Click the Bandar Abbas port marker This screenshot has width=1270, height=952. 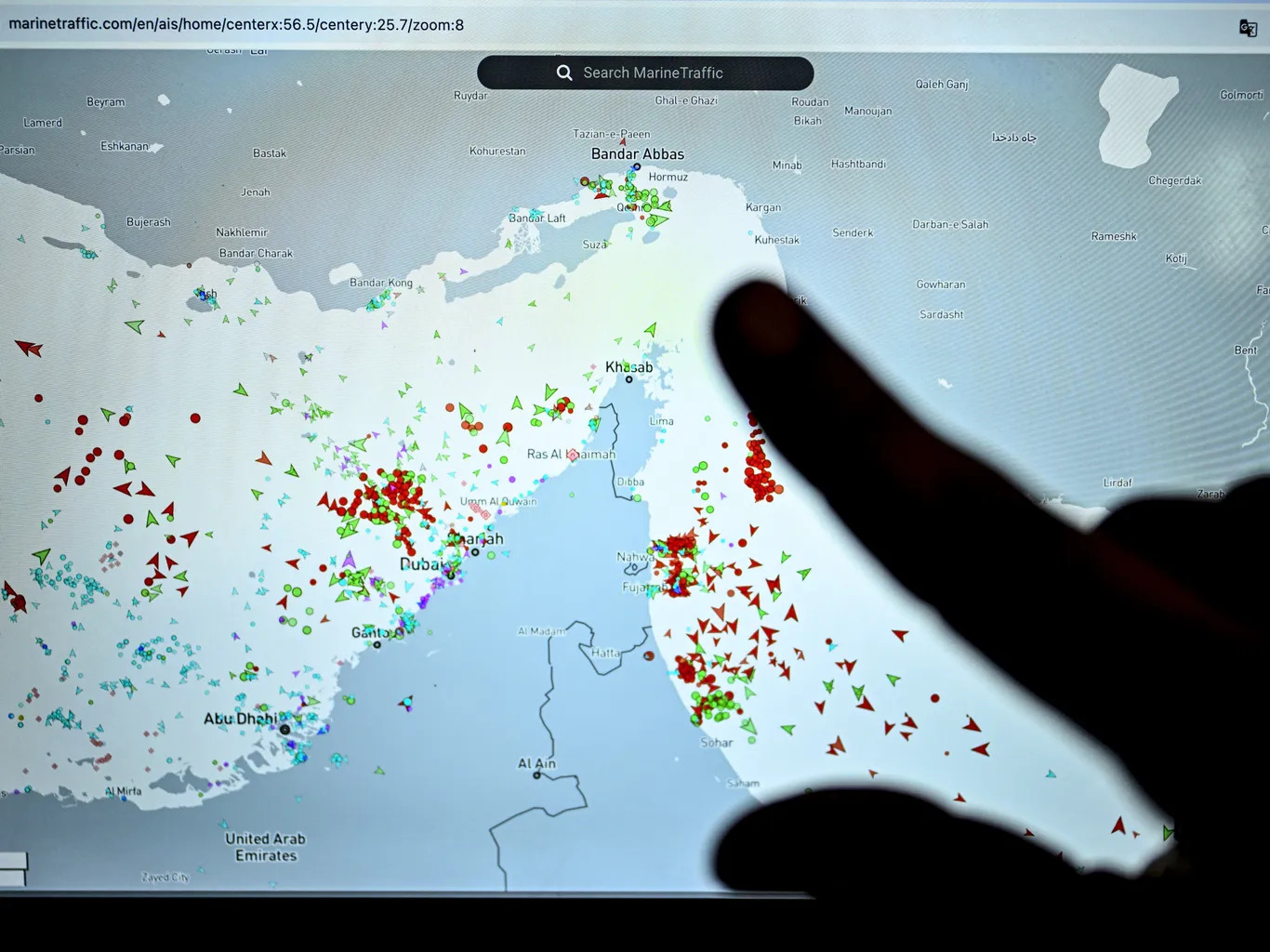(x=637, y=167)
